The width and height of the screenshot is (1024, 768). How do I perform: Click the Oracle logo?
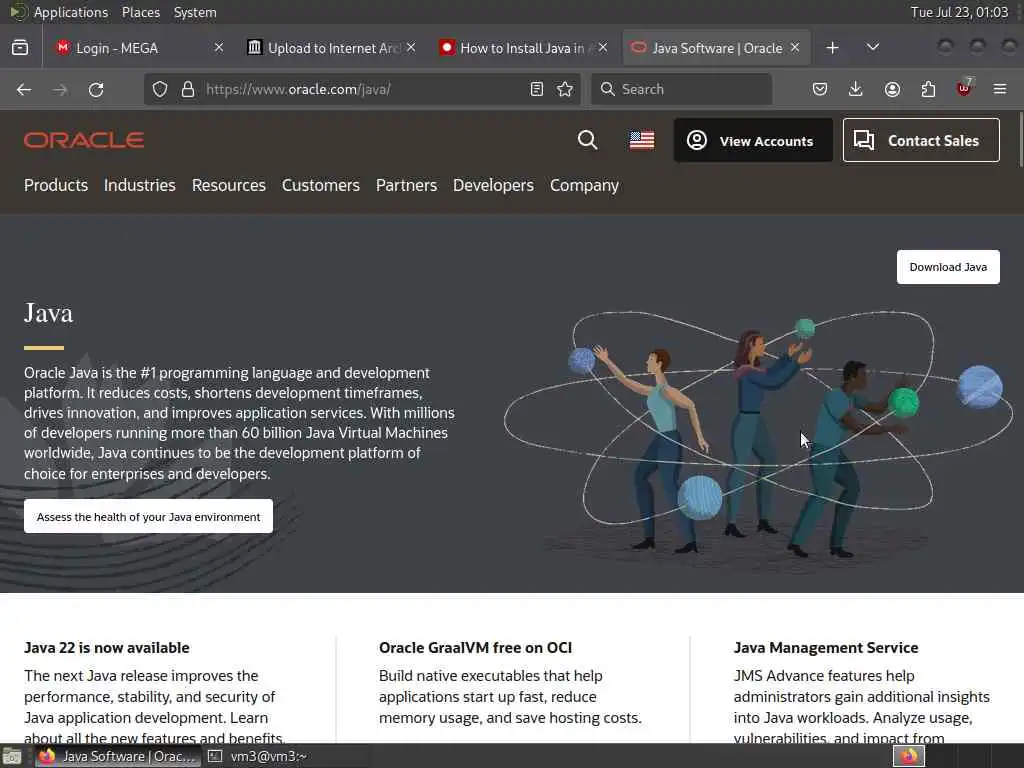point(84,140)
